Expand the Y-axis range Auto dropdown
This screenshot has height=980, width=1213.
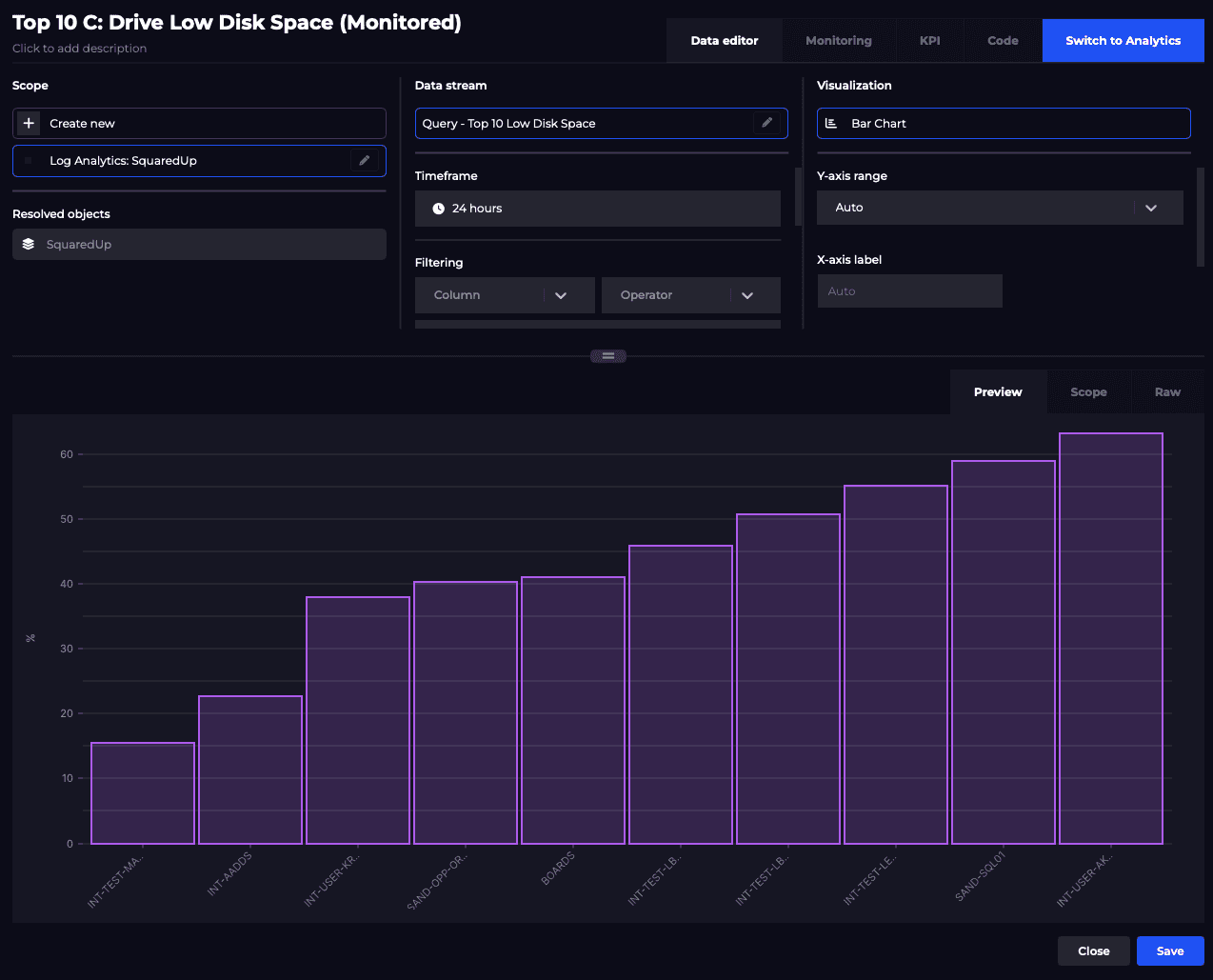pyautogui.click(x=999, y=208)
